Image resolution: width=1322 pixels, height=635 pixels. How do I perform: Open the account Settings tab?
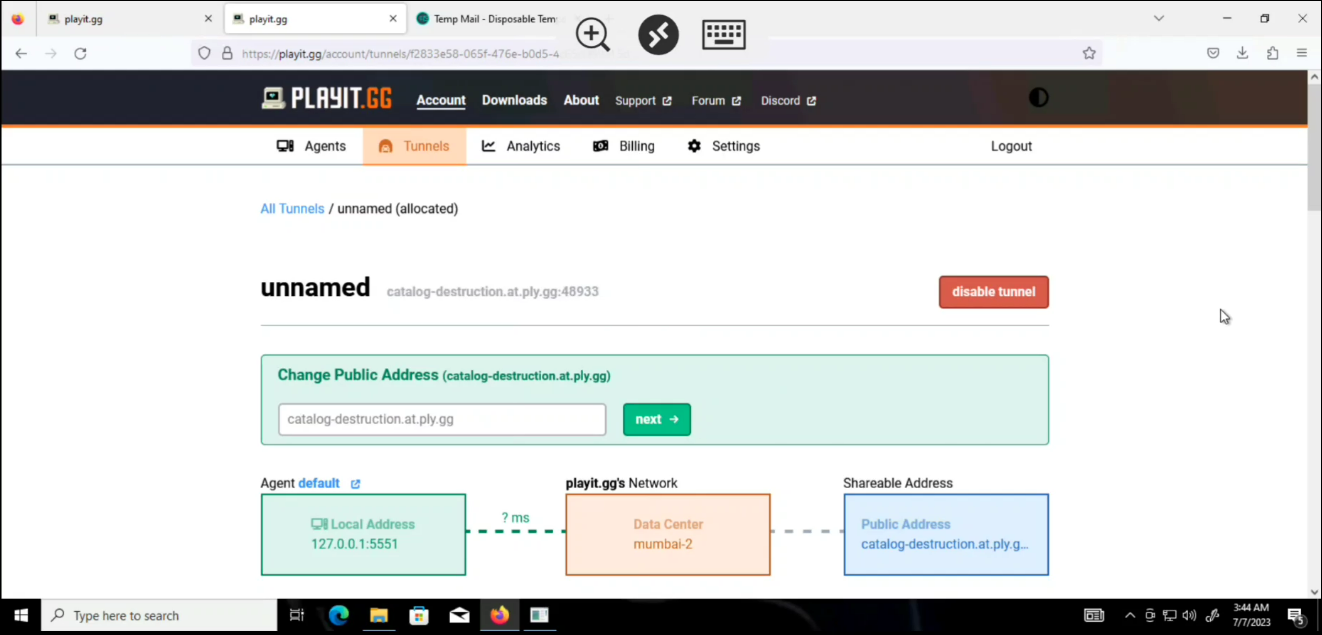723,146
